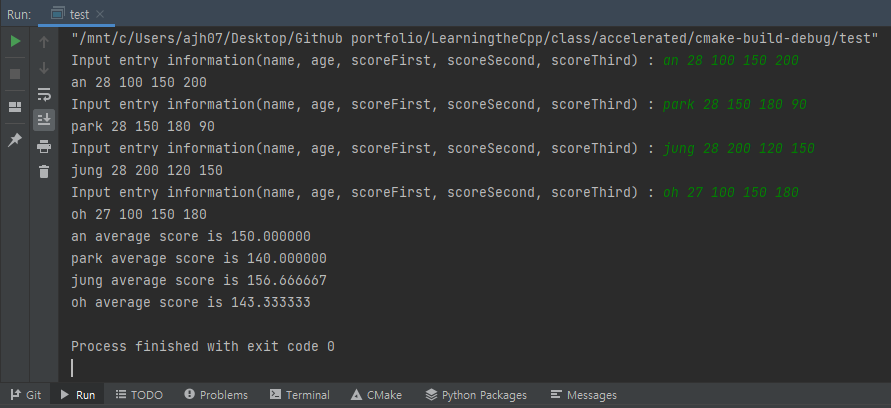Open the Python Packages tool window
This screenshot has height=408, width=891.
(x=476, y=395)
